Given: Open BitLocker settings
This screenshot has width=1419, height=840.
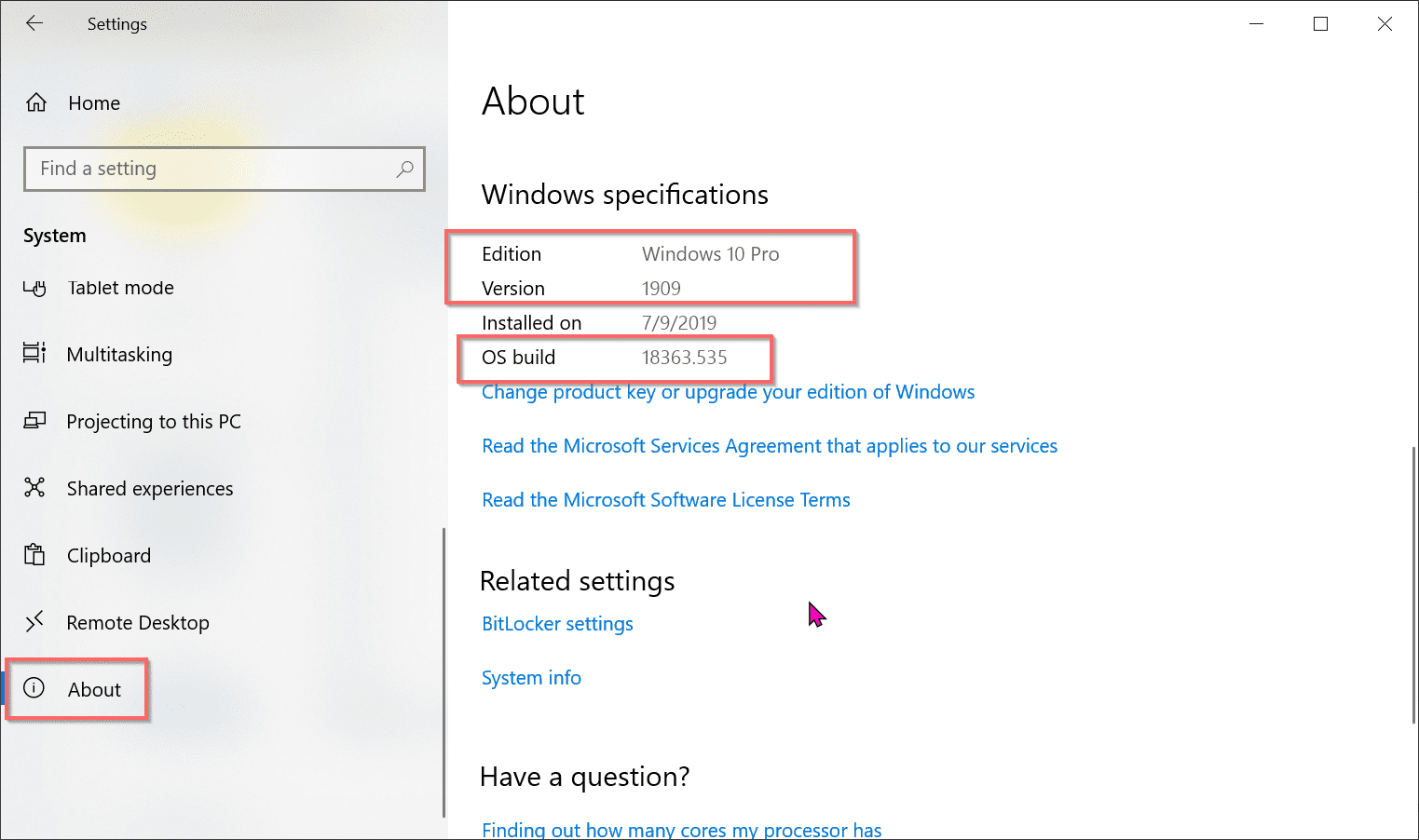Looking at the screenshot, I should pyautogui.click(x=556, y=623).
